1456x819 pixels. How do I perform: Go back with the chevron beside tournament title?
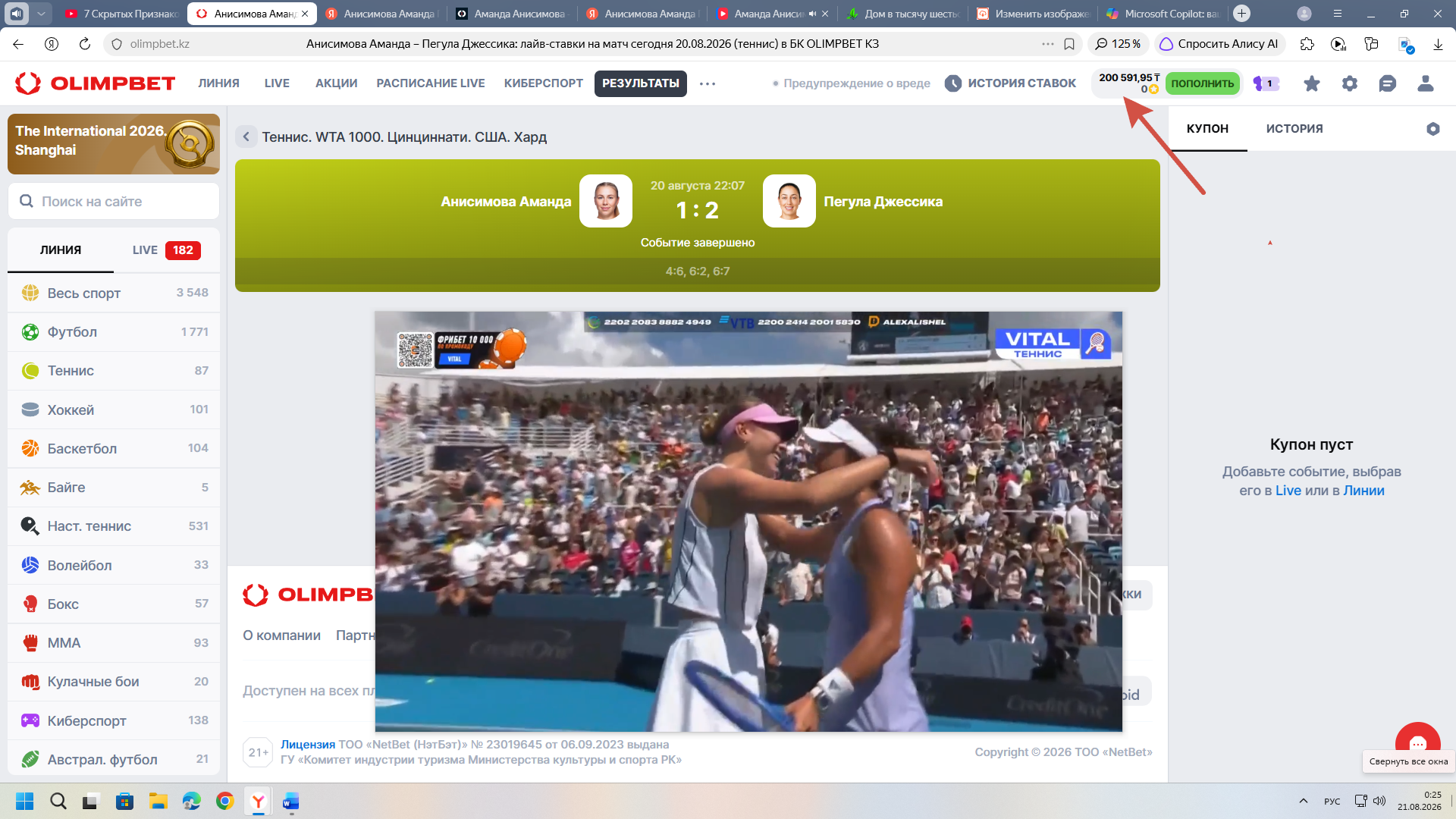coord(246,137)
